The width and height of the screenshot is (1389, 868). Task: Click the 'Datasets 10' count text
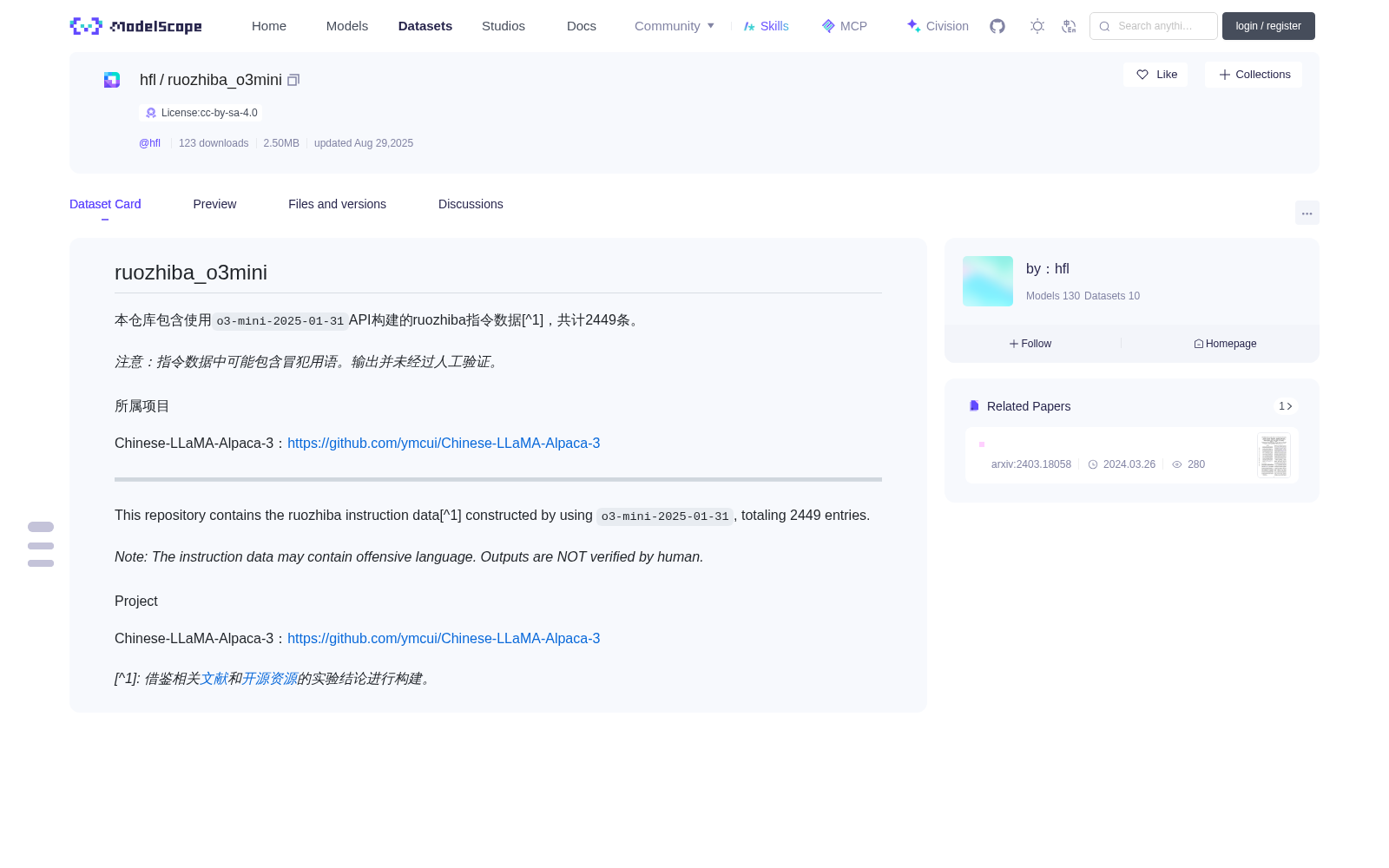tap(1112, 296)
